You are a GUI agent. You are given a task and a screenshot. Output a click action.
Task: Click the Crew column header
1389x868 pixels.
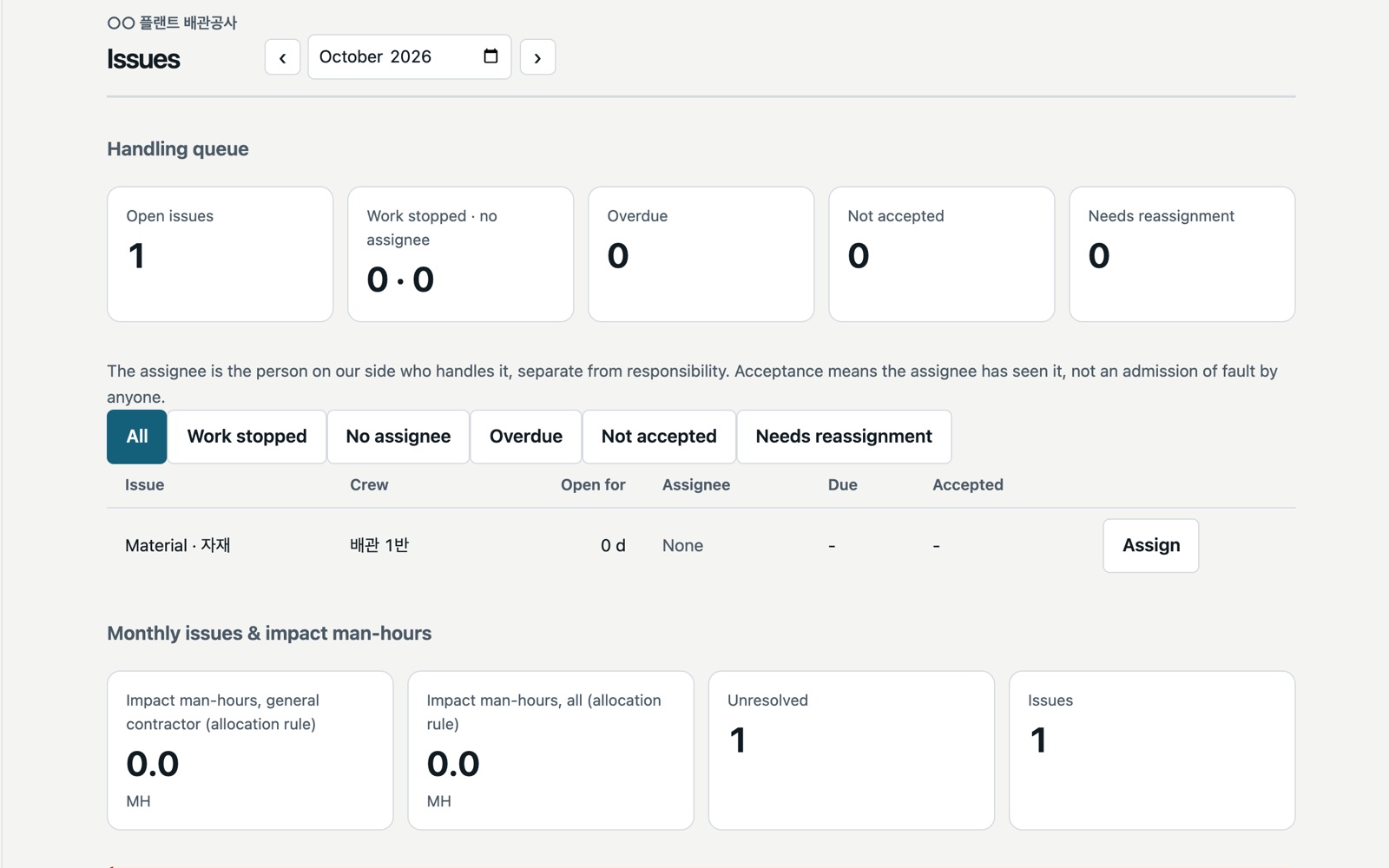[x=369, y=485]
